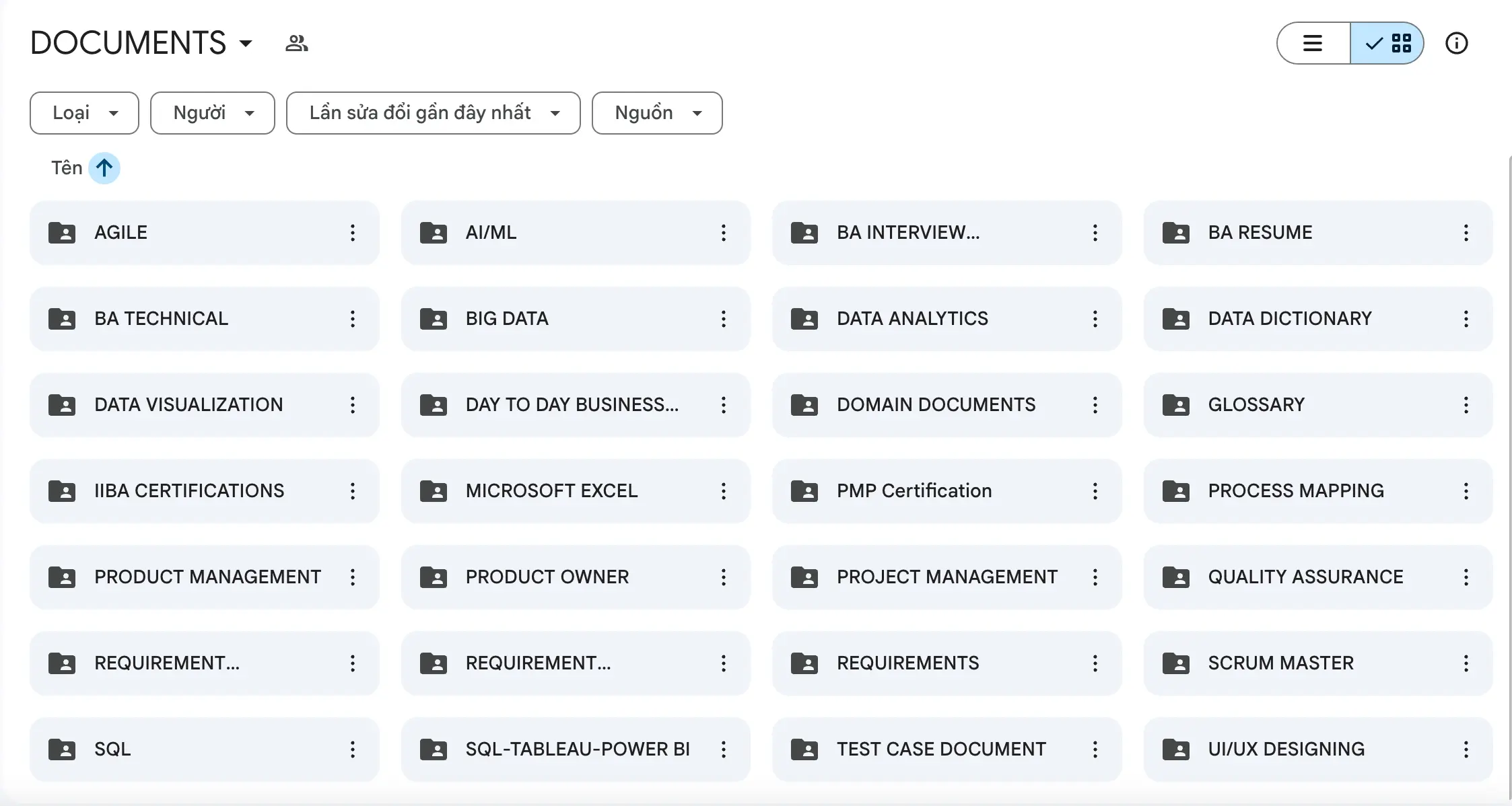Click the shared folder icon beside GLOSSARY

[1176, 405]
